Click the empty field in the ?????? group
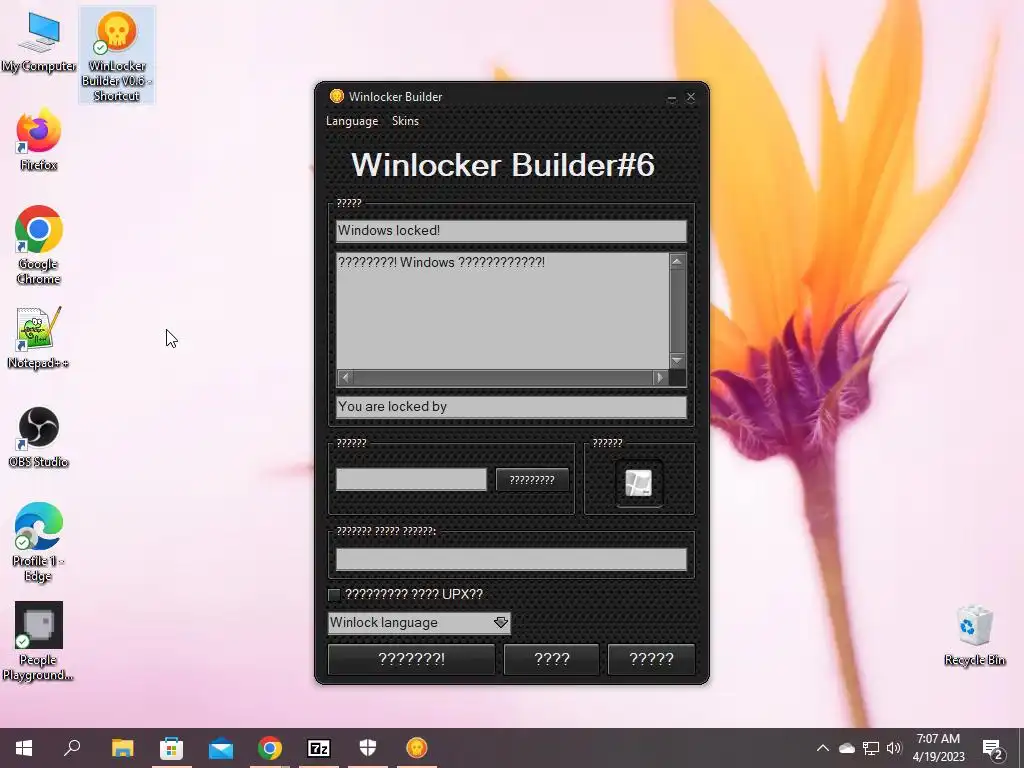Viewport: 1024px width, 768px height. (411, 479)
